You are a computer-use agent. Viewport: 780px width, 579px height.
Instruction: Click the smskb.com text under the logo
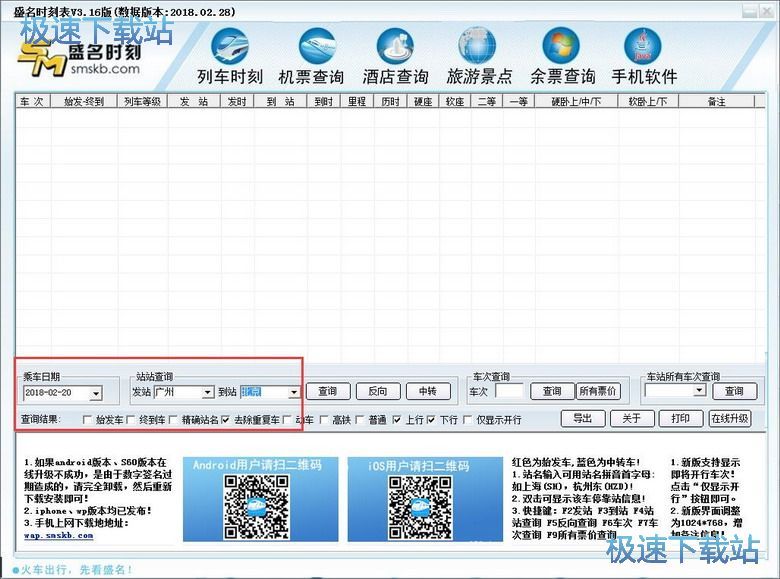[105, 69]
